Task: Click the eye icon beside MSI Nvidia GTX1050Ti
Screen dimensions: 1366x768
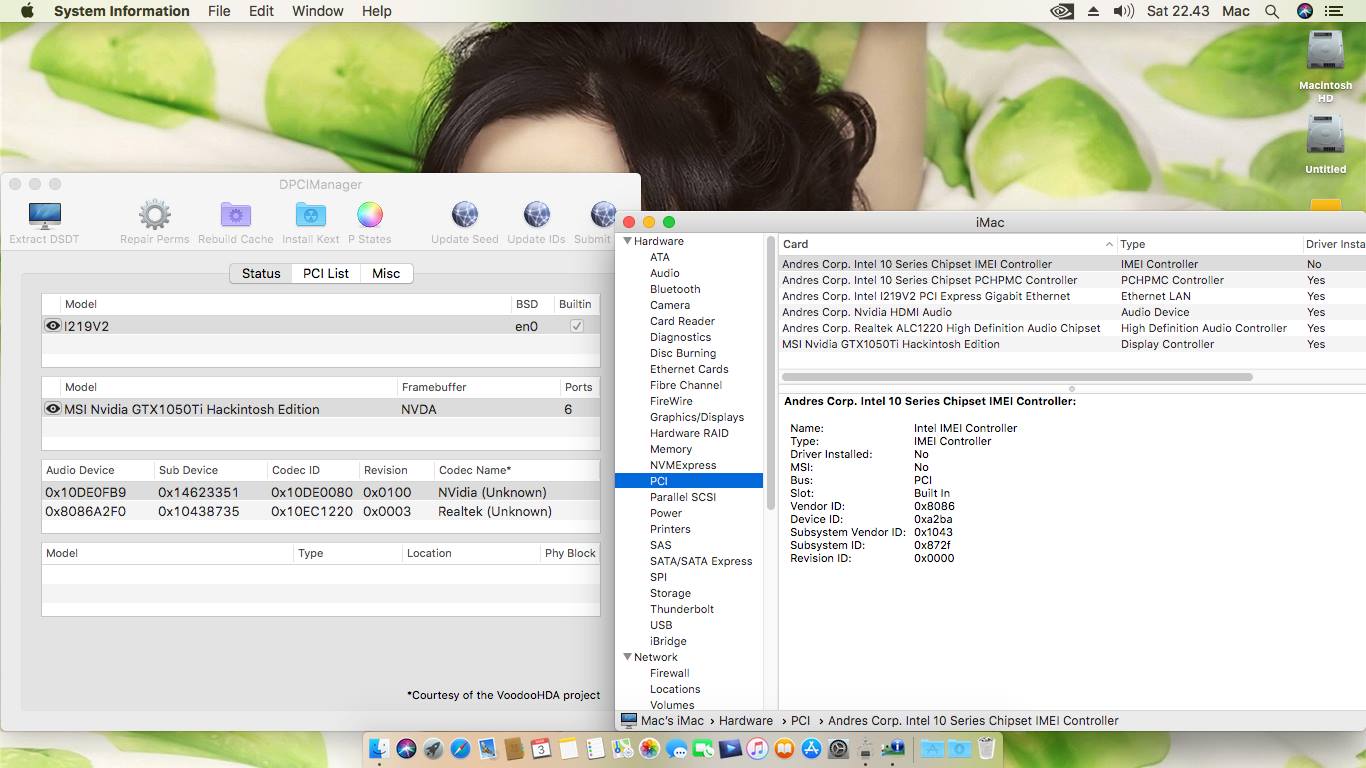Action: pyautogui.click(x=53, y=409)
